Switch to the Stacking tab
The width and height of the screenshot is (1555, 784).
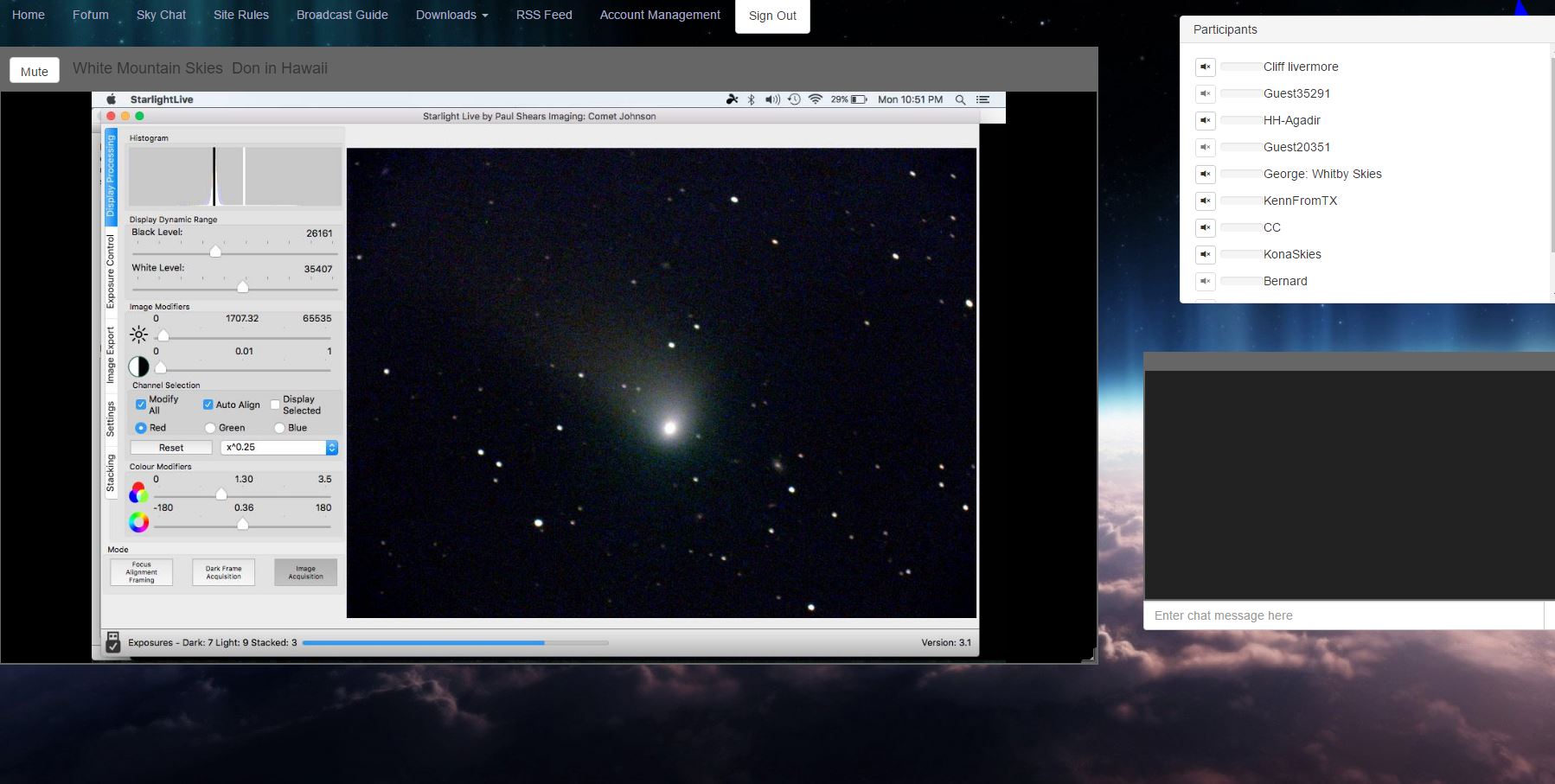[x=111, y=473]
